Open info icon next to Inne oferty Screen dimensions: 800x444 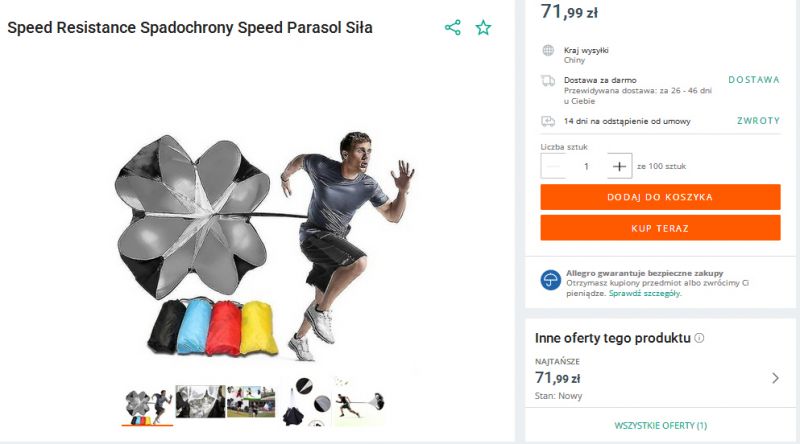point(699,338)
